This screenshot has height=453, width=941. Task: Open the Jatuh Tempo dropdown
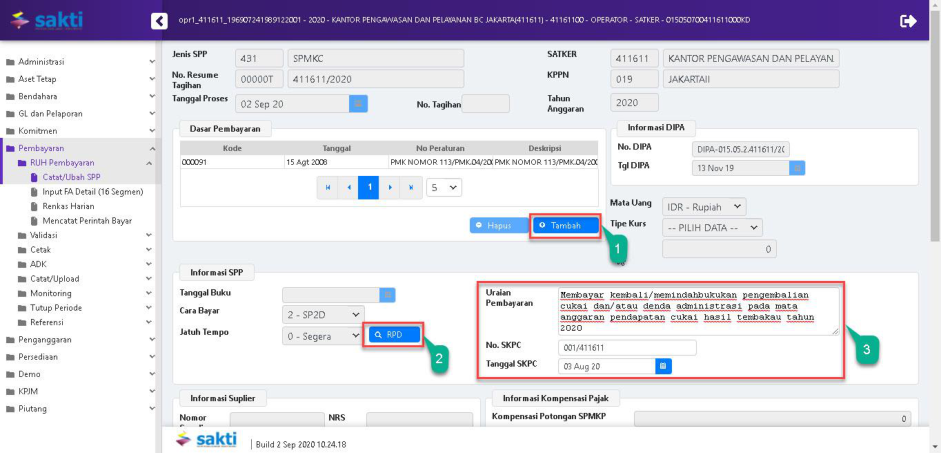pyautogui.click(x=323, y=335)
